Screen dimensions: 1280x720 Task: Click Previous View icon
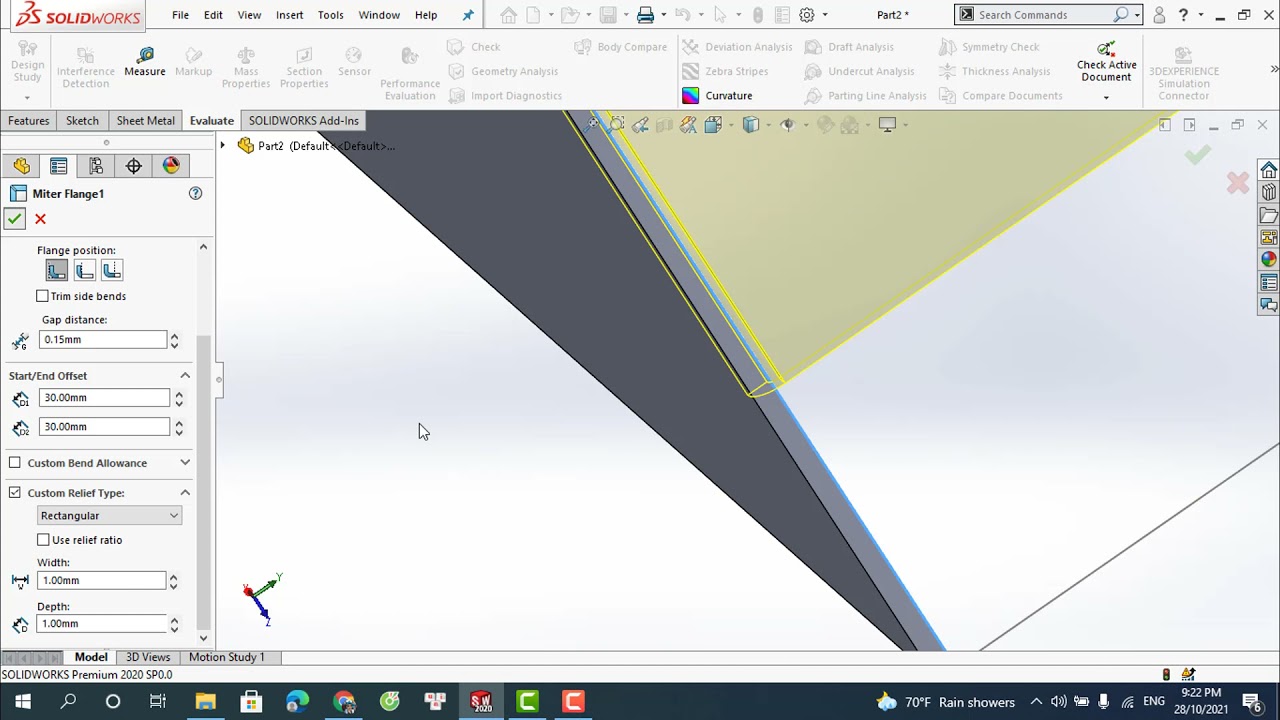(x=640, y=125)
